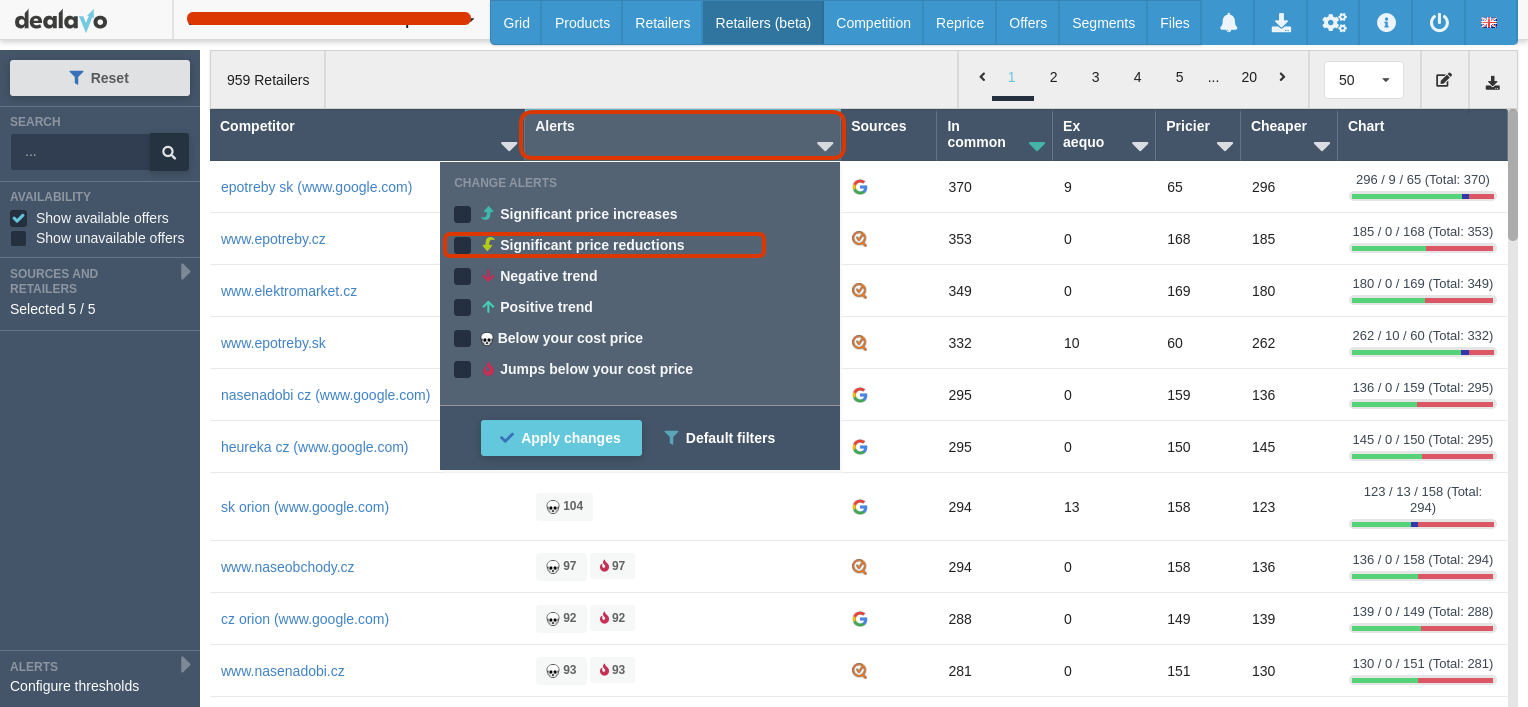Expand Sources and Retailers panel

click(x=185, y=272)
